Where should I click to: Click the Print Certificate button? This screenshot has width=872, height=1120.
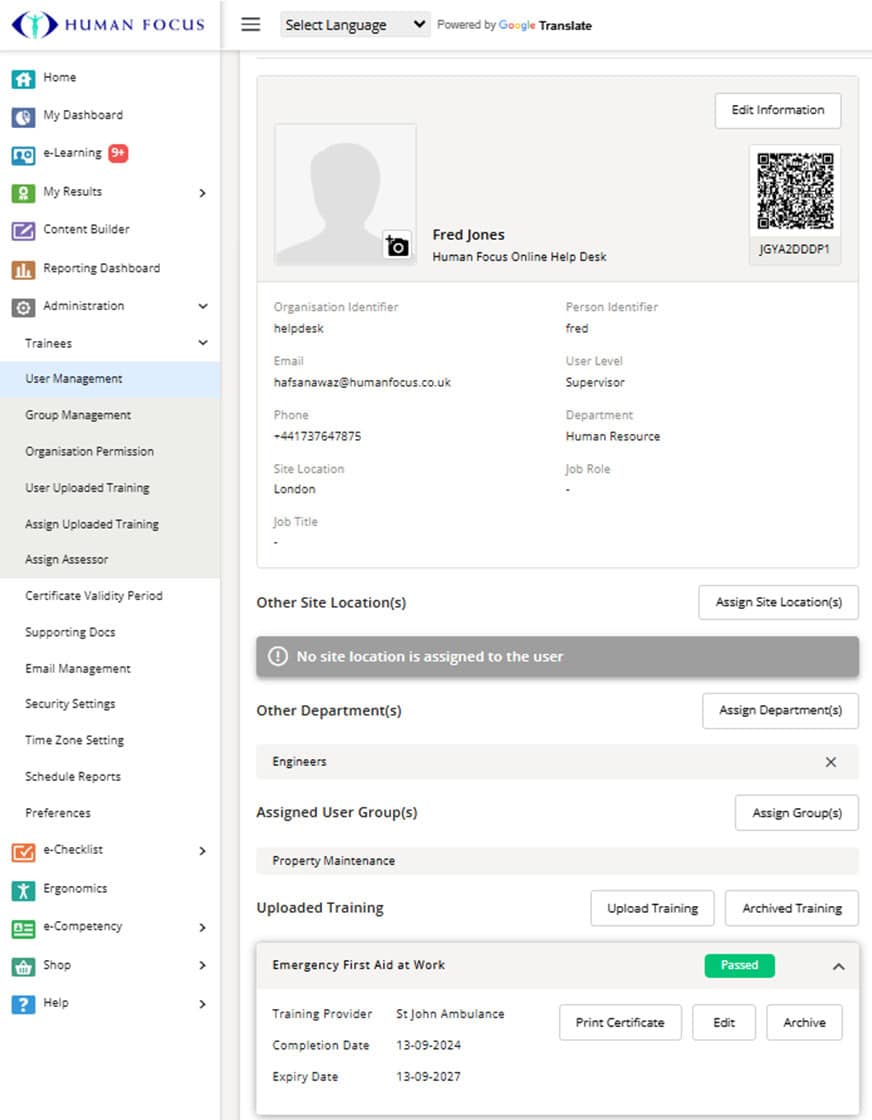coord(620,1023)
